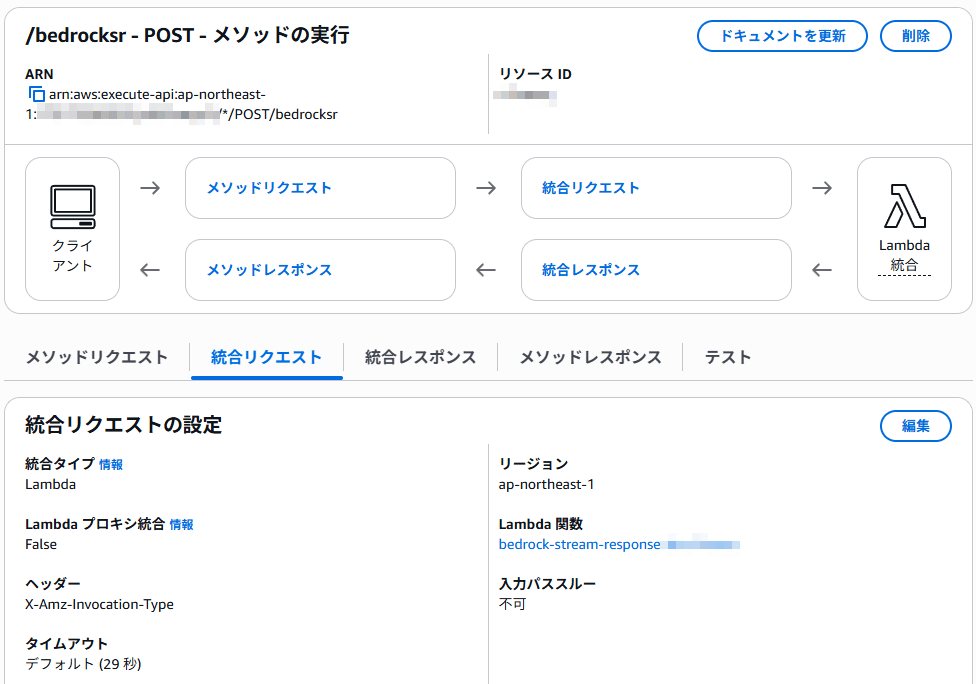Screen dimensions: 976x684
Task: Select the Lambda value under 統合タイプ
Action: point(50,484)
